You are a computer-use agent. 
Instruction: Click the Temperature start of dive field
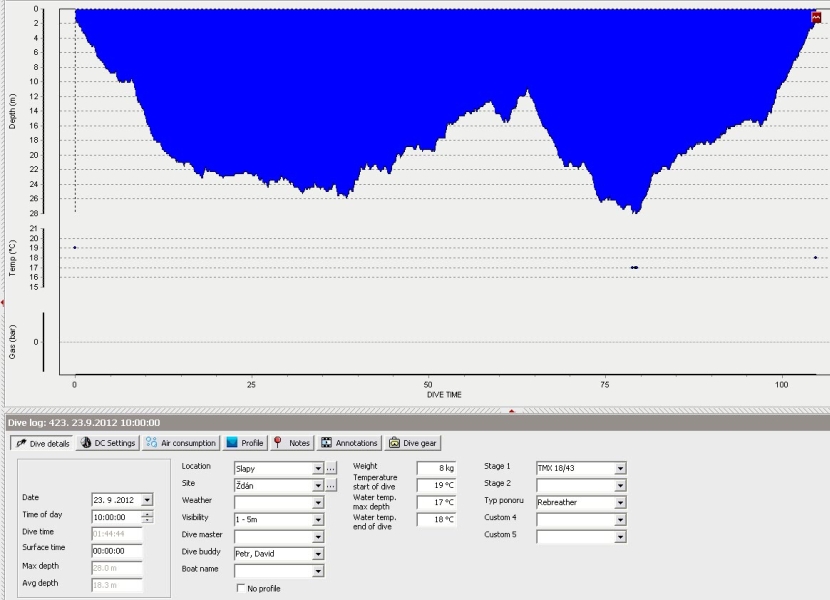coord(436,485)
